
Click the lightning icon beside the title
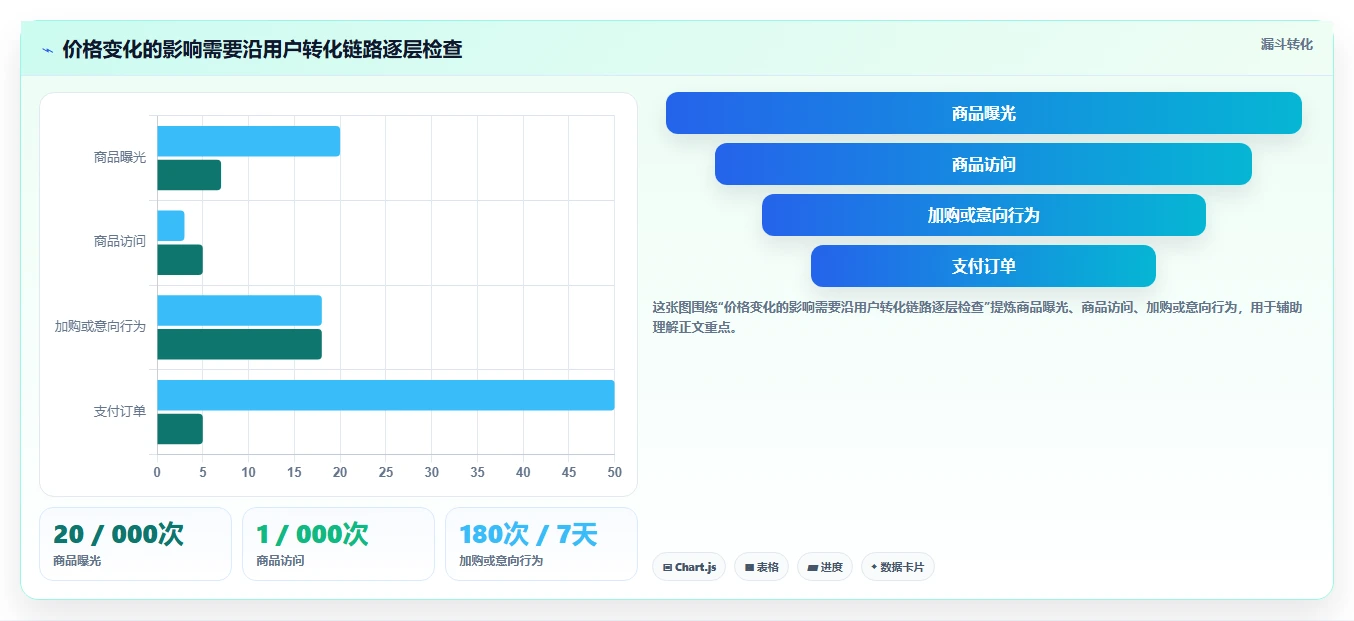coord(48,50)
